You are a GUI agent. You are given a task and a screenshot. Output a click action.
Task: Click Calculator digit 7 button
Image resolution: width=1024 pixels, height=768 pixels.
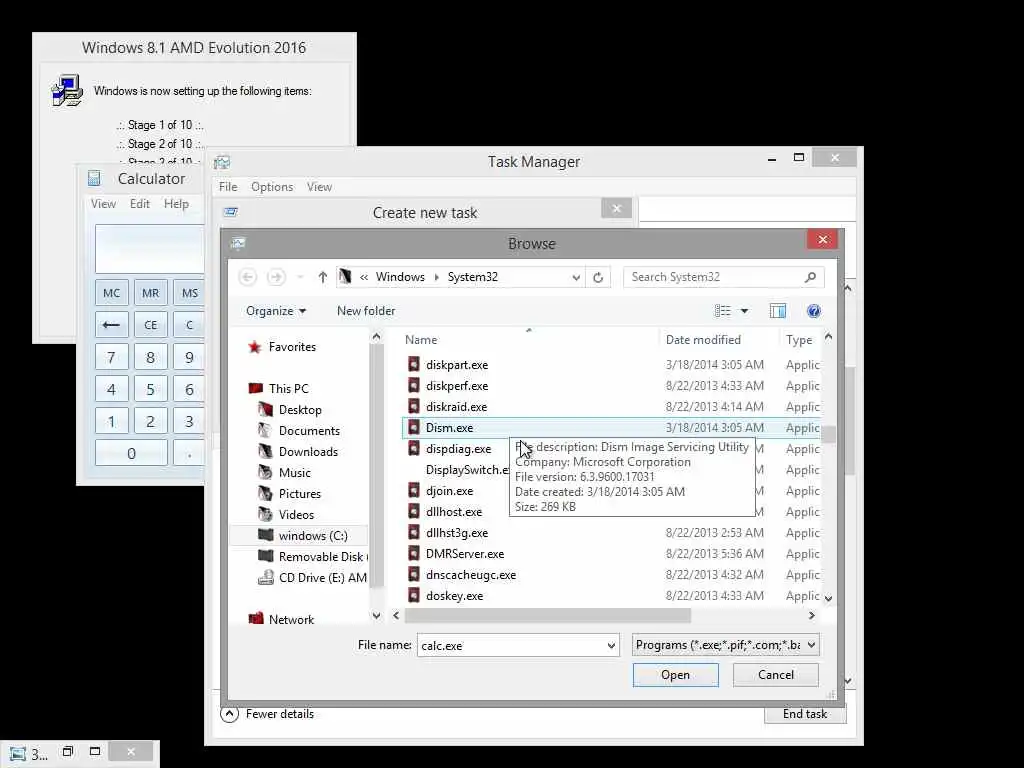[112, 357]
